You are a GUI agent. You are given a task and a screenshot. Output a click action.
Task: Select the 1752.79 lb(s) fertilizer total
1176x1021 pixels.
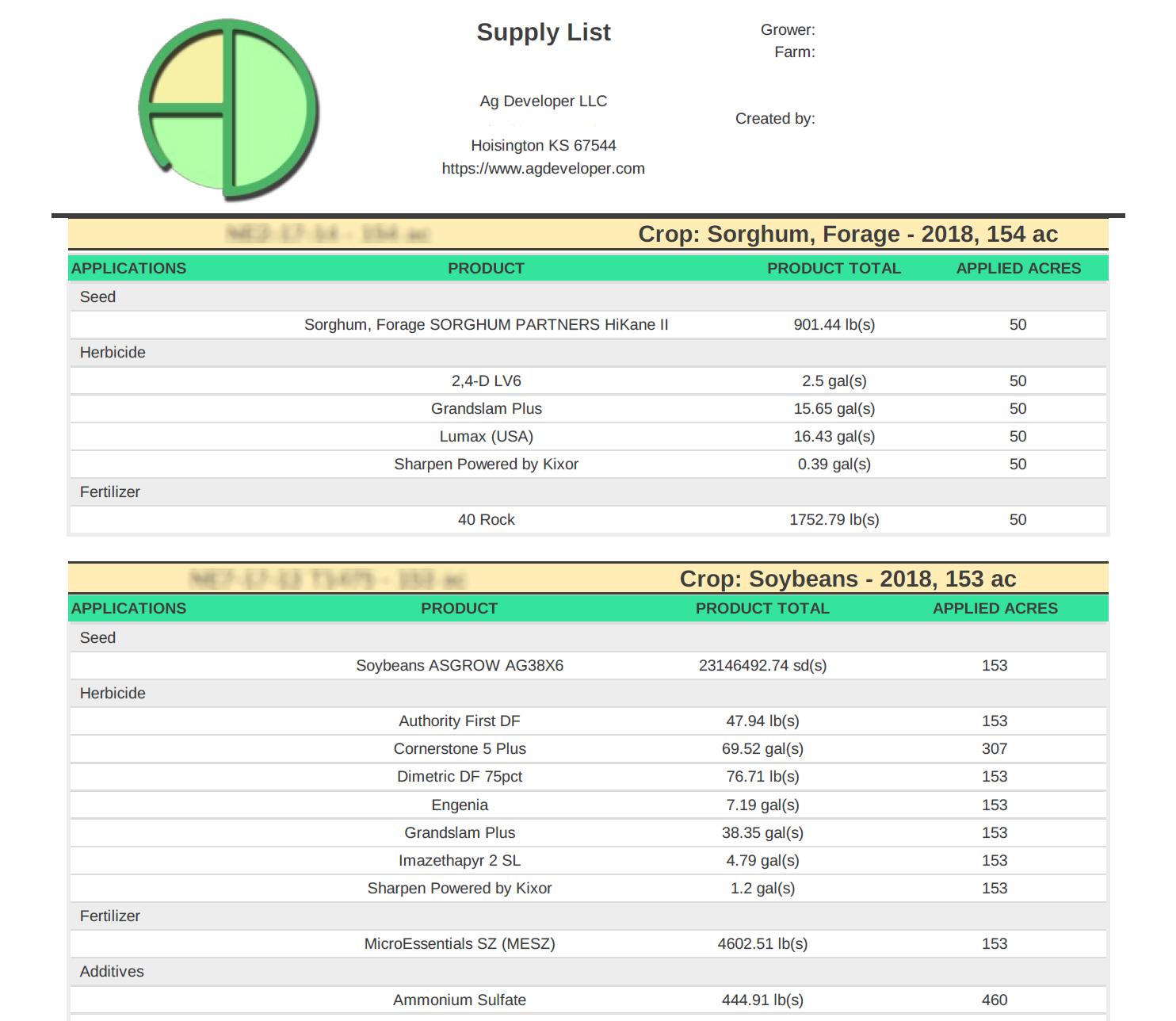834,519
